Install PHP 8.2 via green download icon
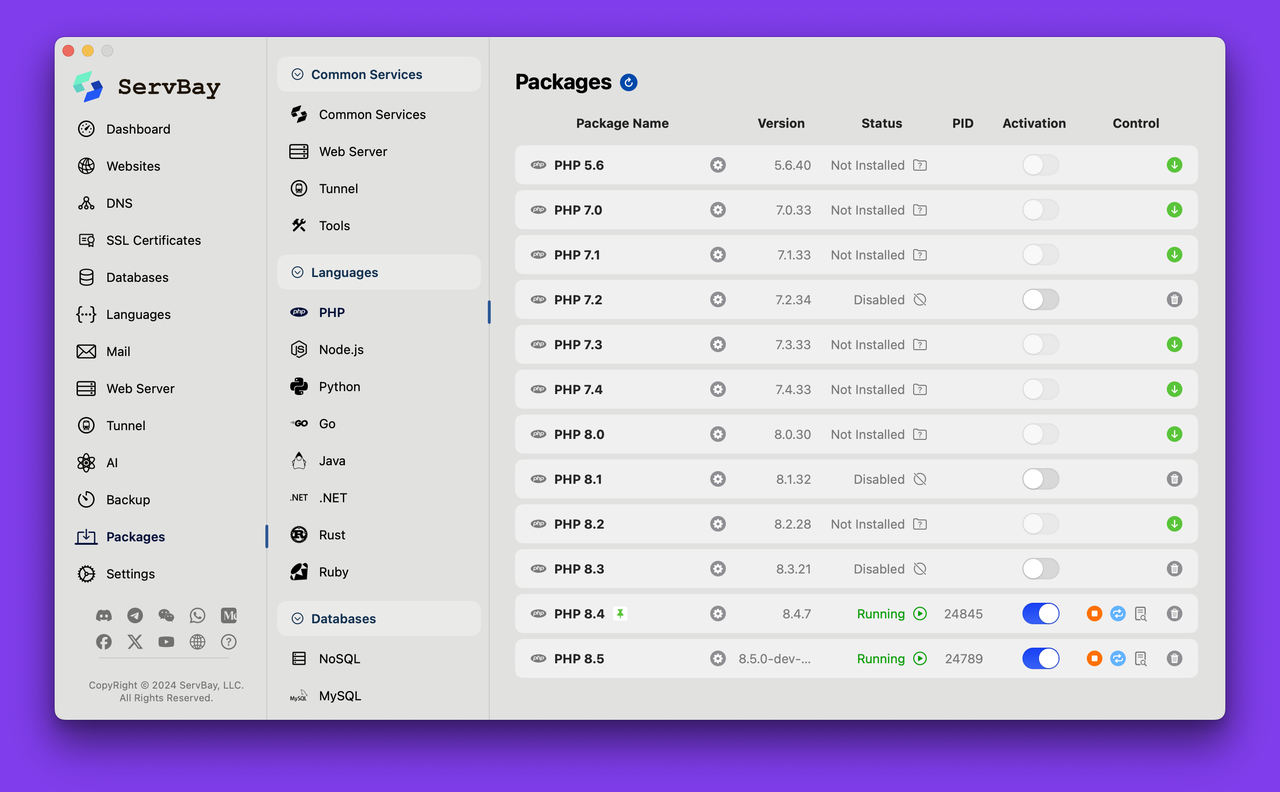This screenshot has height=792, width=1280. point(1174,524)
